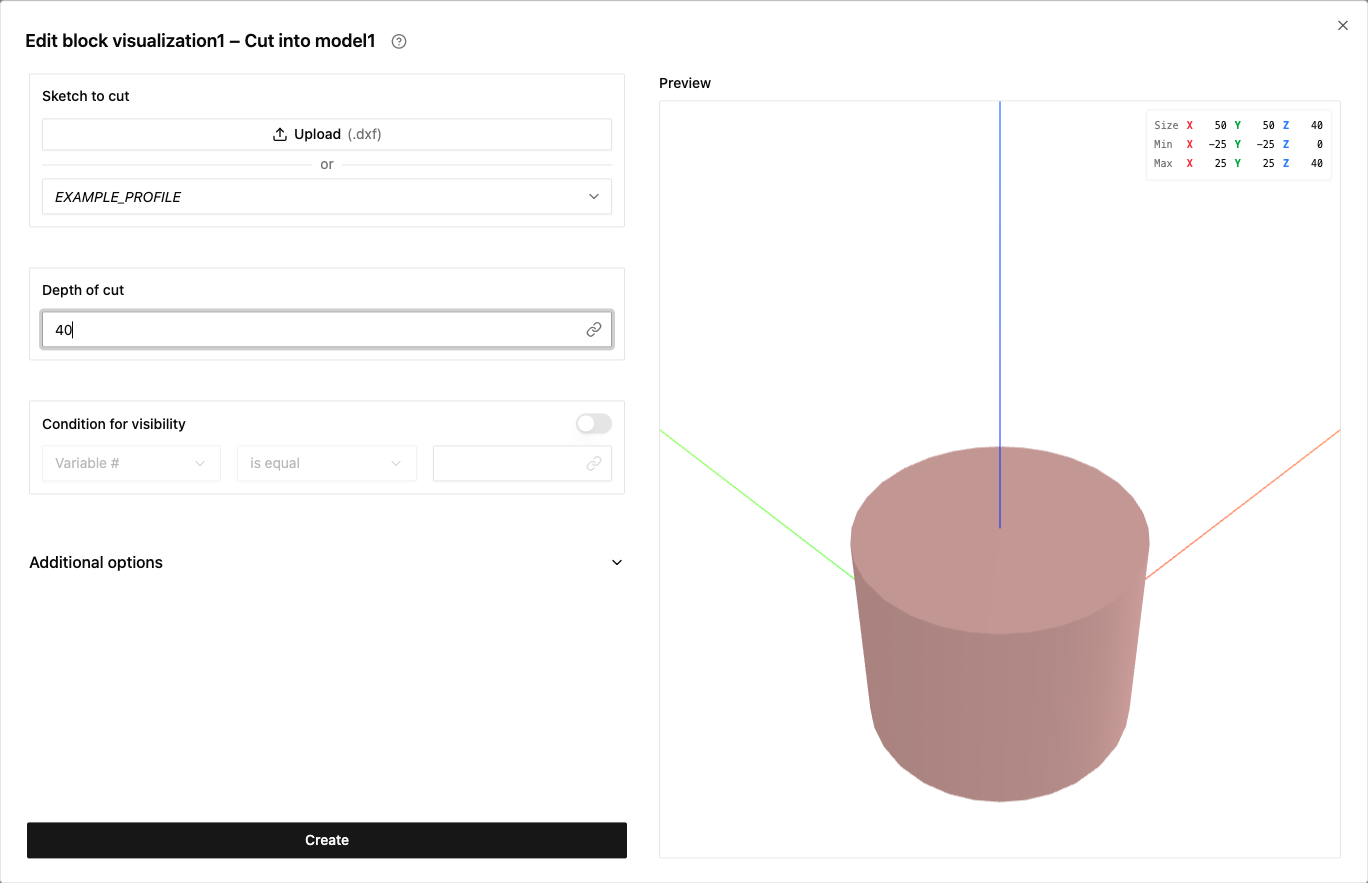The image size is (1368, 883).
Task: Click the Upload (.dxf) button
Action: tap(327, 134)
